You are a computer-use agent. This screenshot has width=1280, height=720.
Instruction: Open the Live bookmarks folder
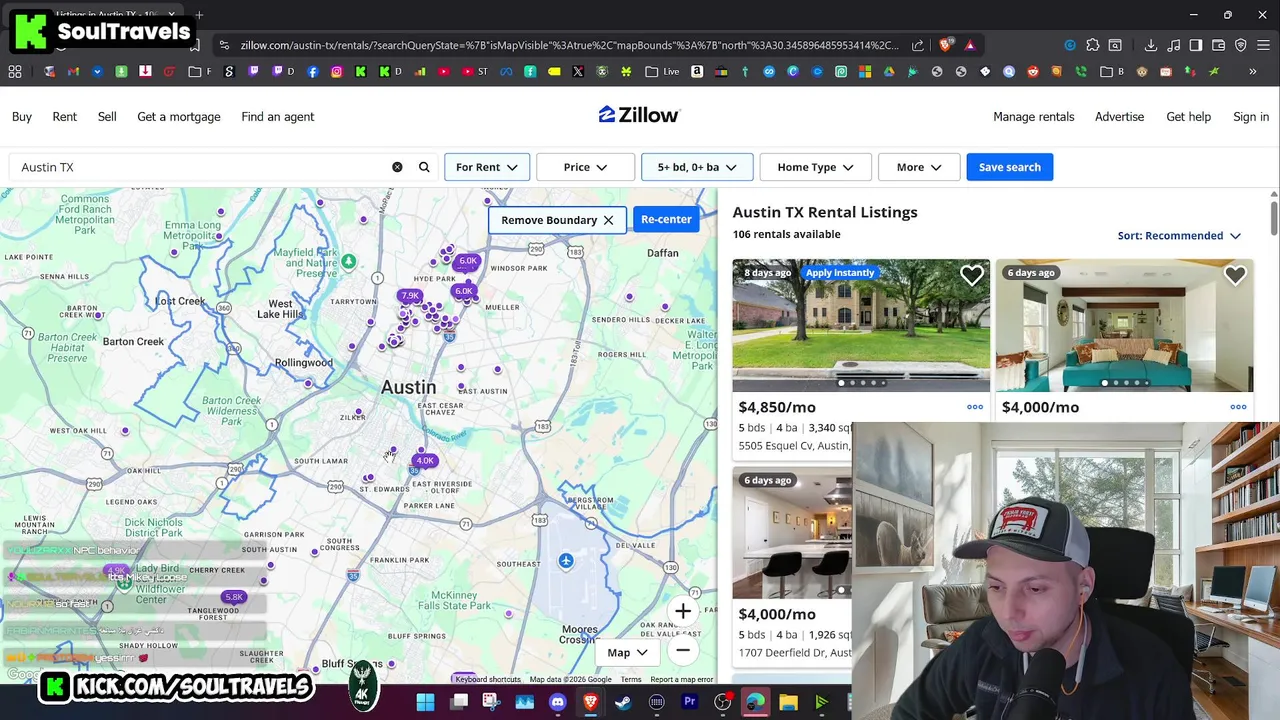click(x=662, y=72)
